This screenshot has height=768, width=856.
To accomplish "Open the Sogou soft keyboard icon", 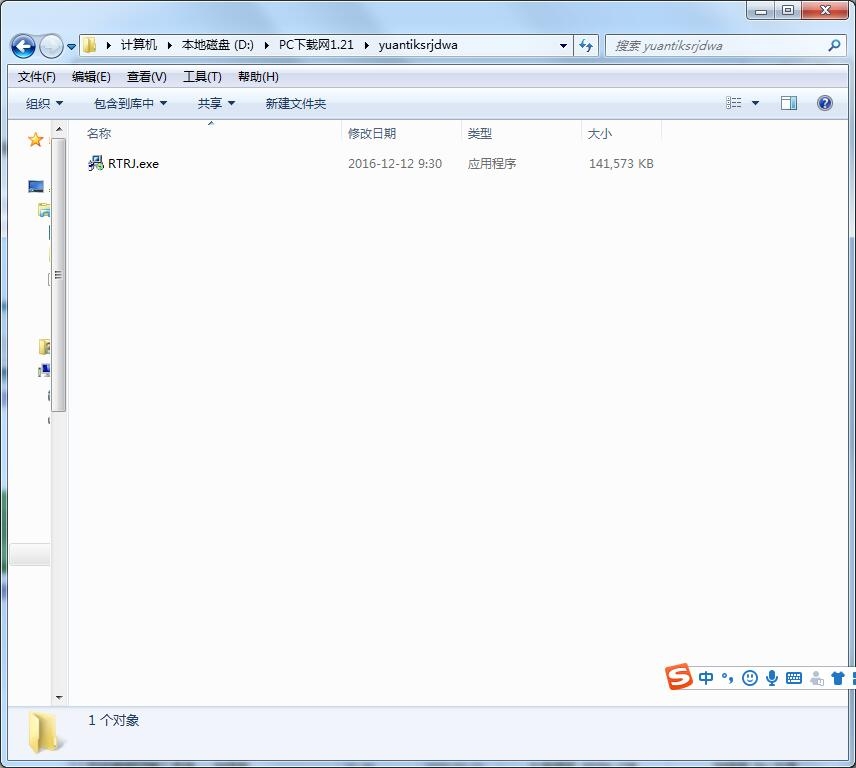I will [794, 678].
